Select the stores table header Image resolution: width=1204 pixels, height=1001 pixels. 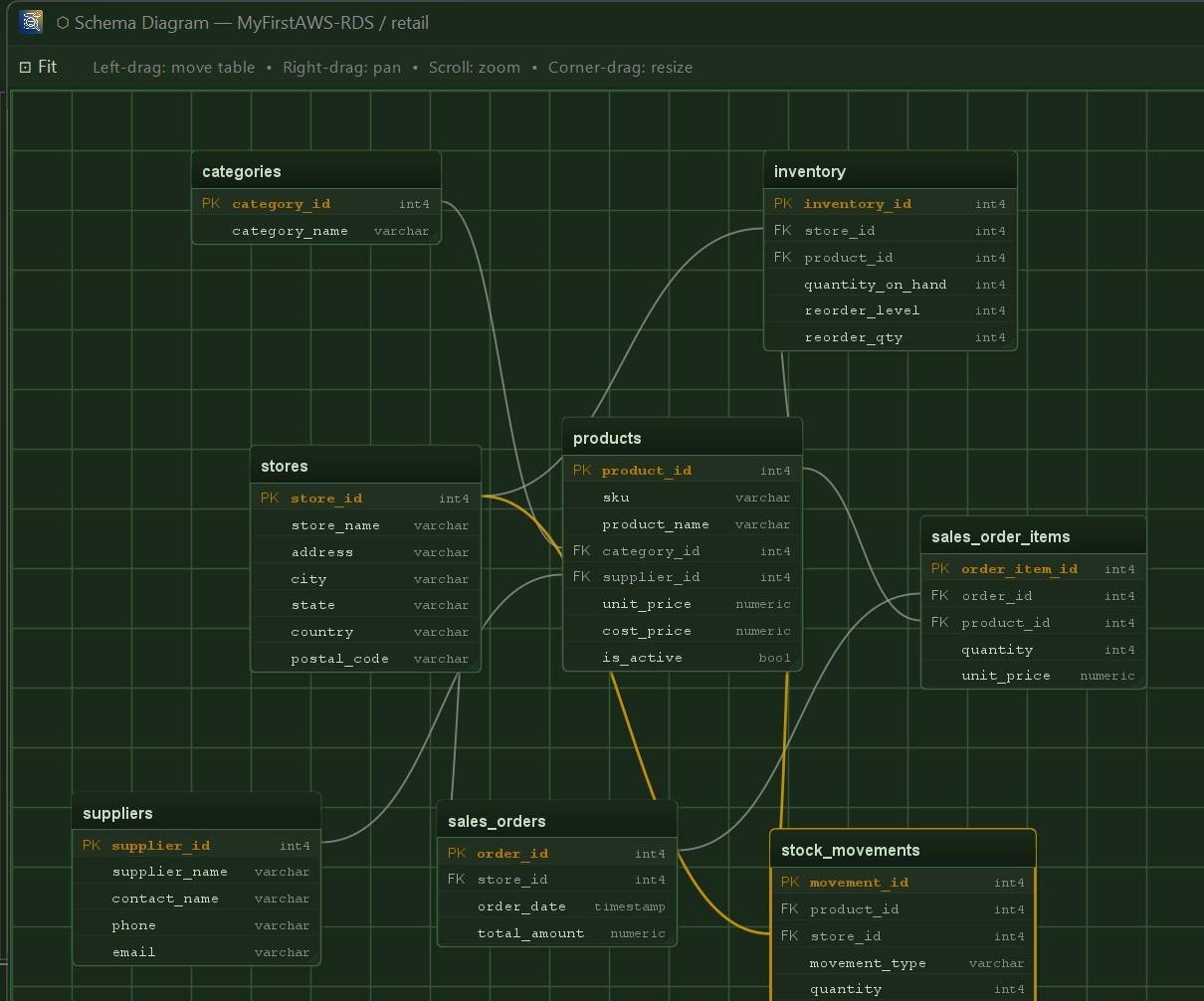pos(365,466)
